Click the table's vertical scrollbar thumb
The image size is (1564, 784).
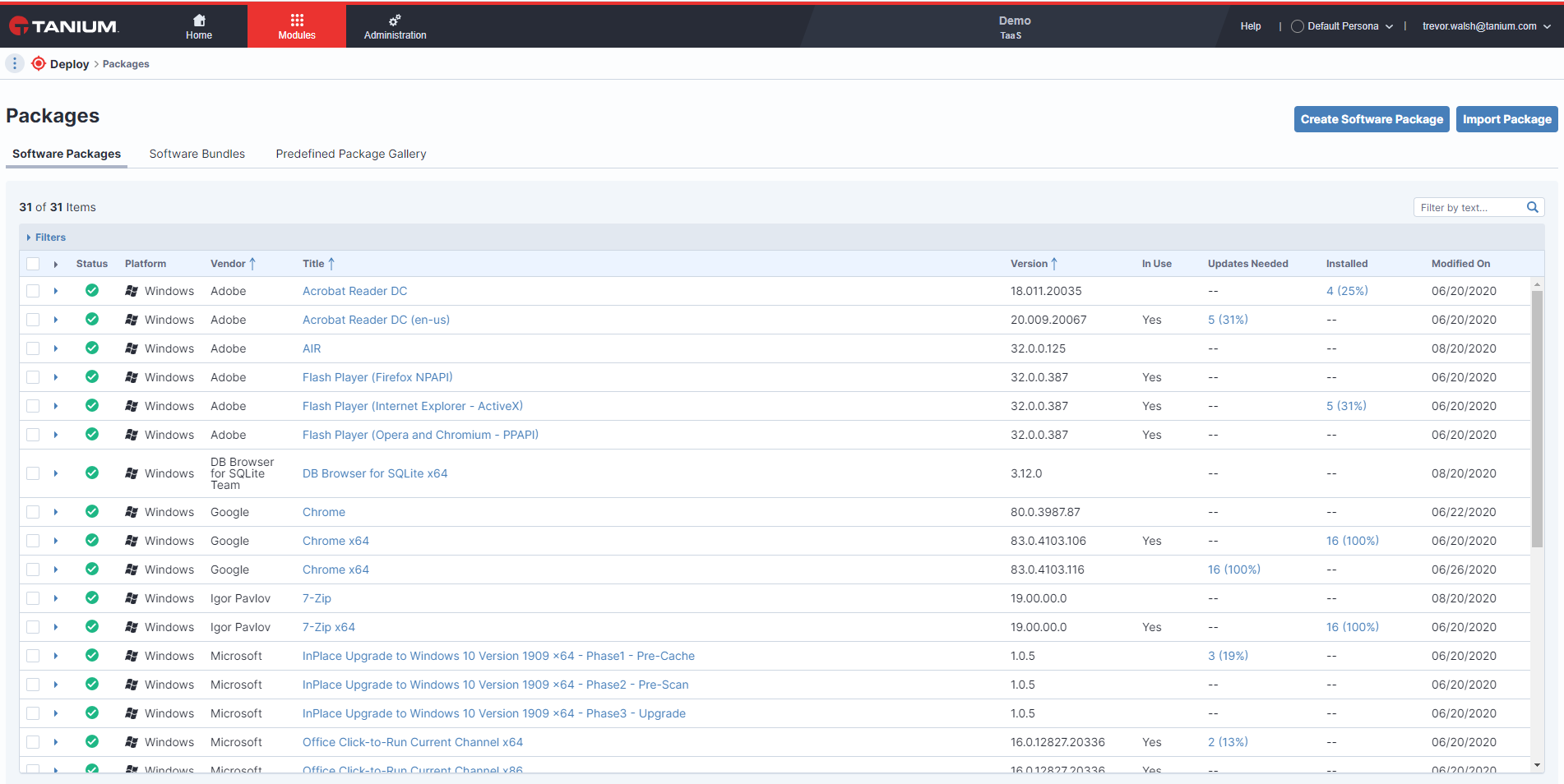(x=1537, y=419)
